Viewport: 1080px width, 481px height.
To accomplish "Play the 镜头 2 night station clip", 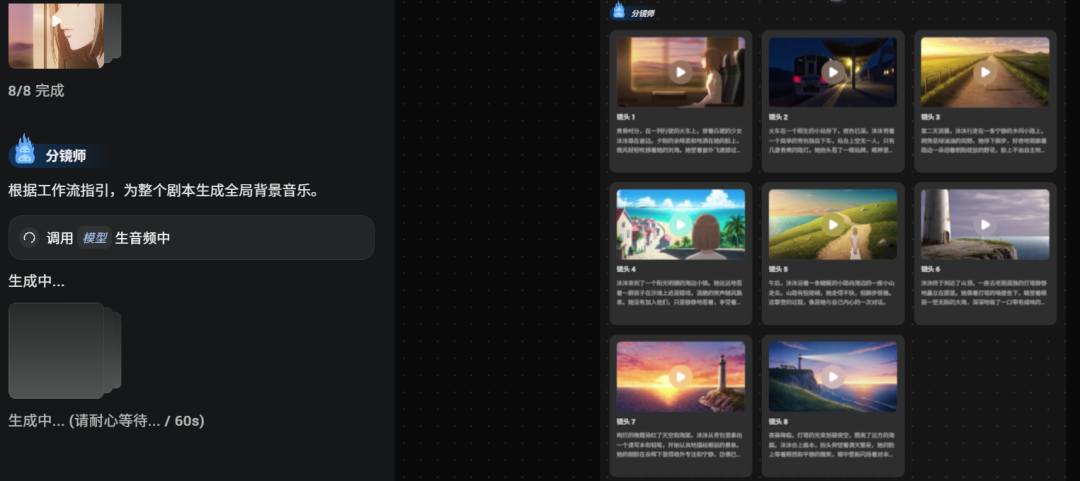I will (x=833, y=72).
